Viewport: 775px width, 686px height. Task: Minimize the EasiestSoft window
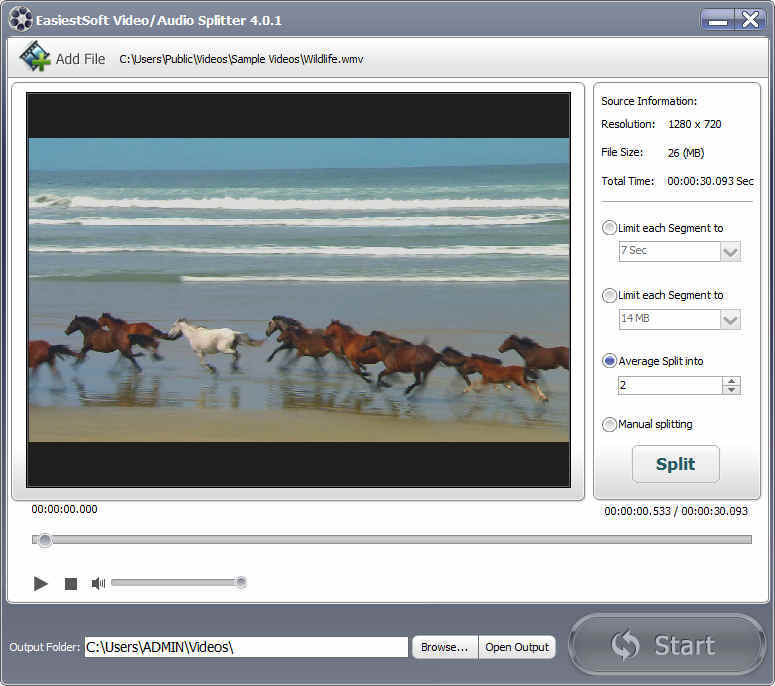tap(718, 20)
